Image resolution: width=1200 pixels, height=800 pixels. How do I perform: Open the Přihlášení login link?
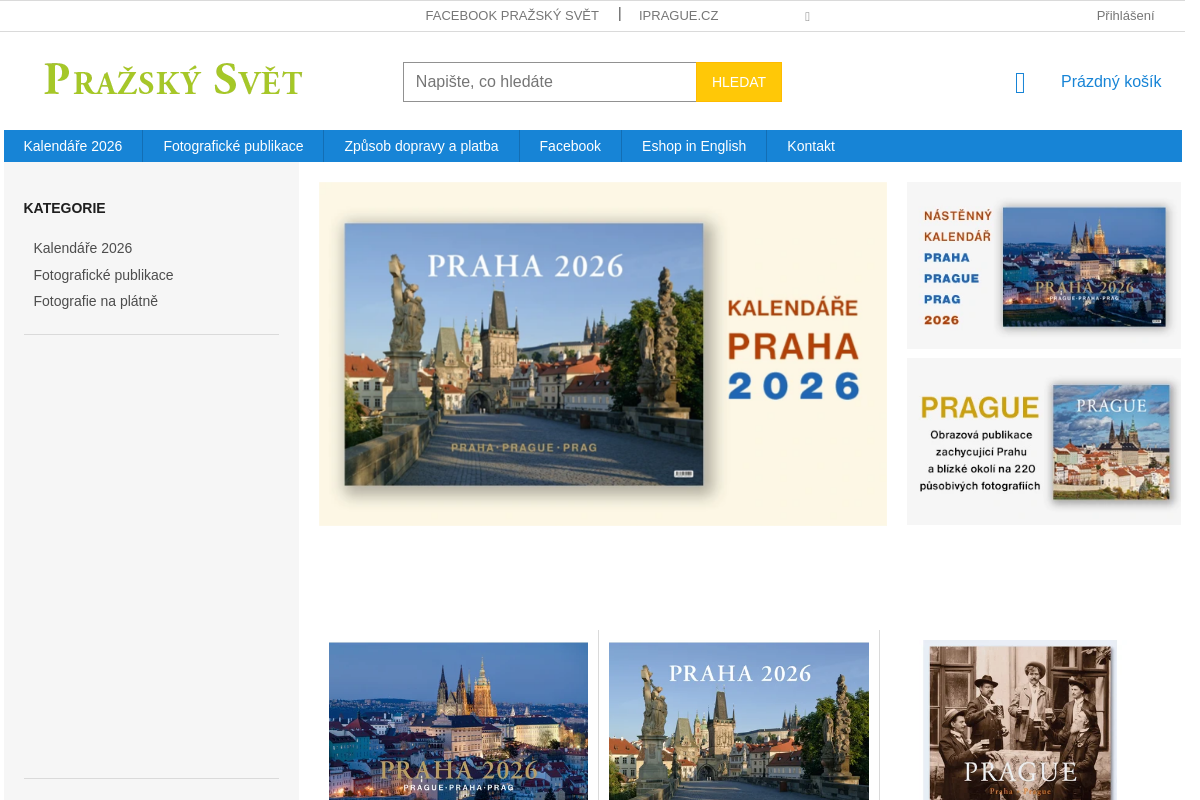[x=1125, y=15]
